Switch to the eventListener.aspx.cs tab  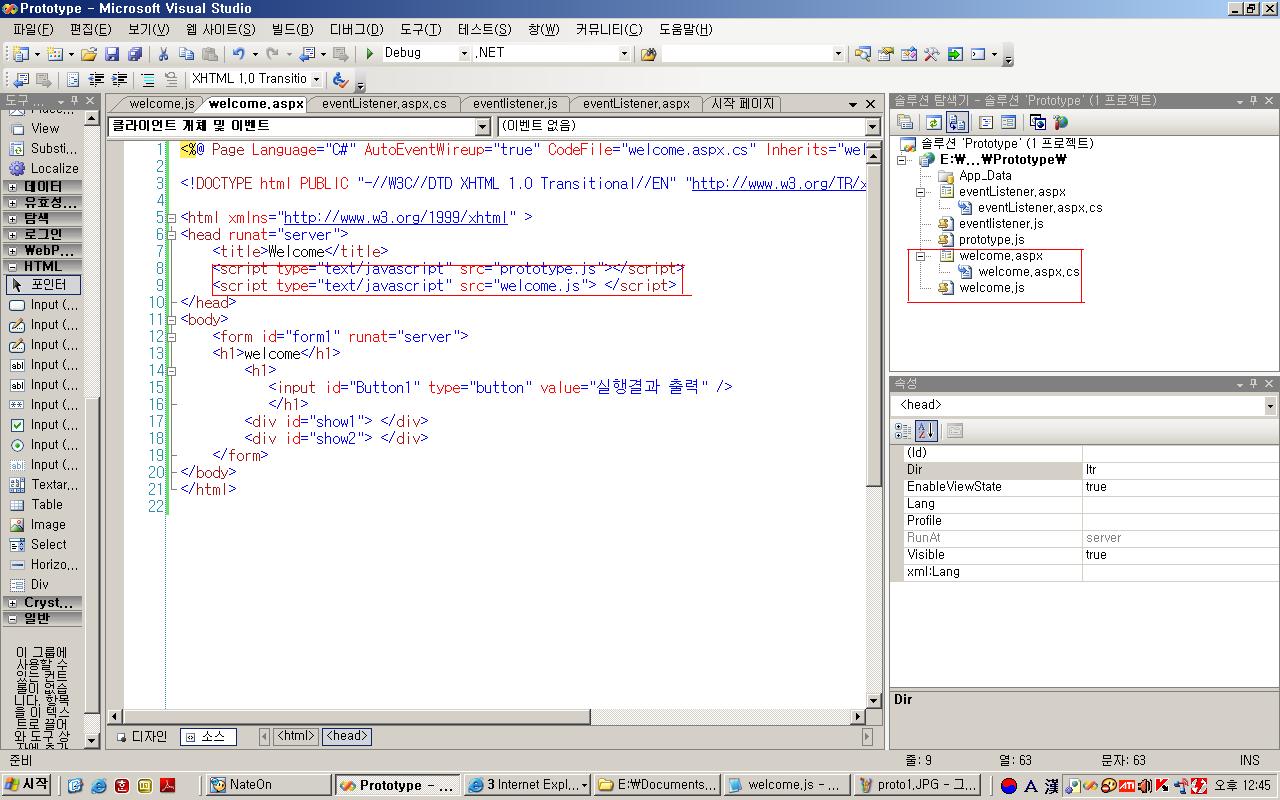point(384,104)
